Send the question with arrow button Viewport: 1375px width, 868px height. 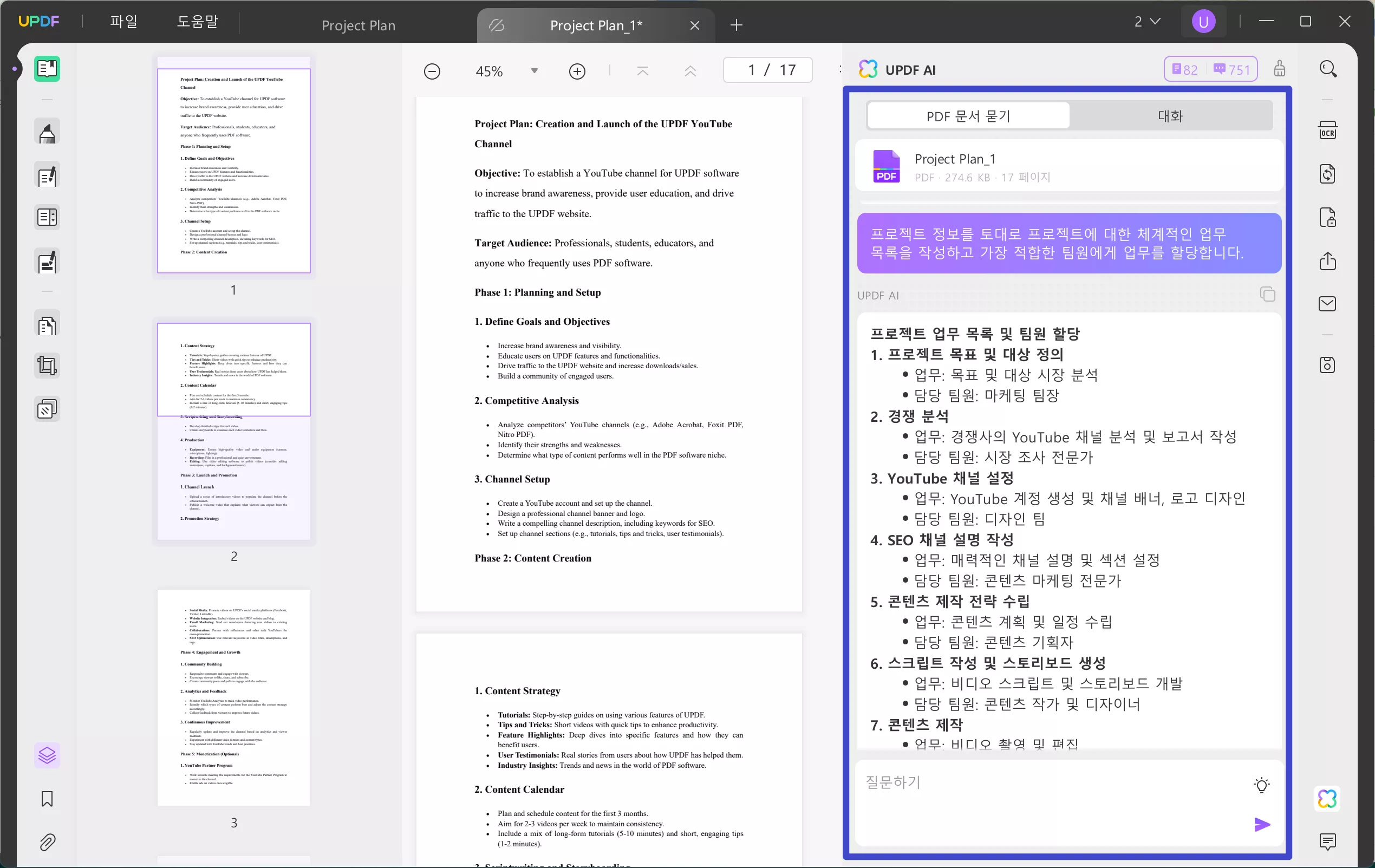(x=1262, y=825)
